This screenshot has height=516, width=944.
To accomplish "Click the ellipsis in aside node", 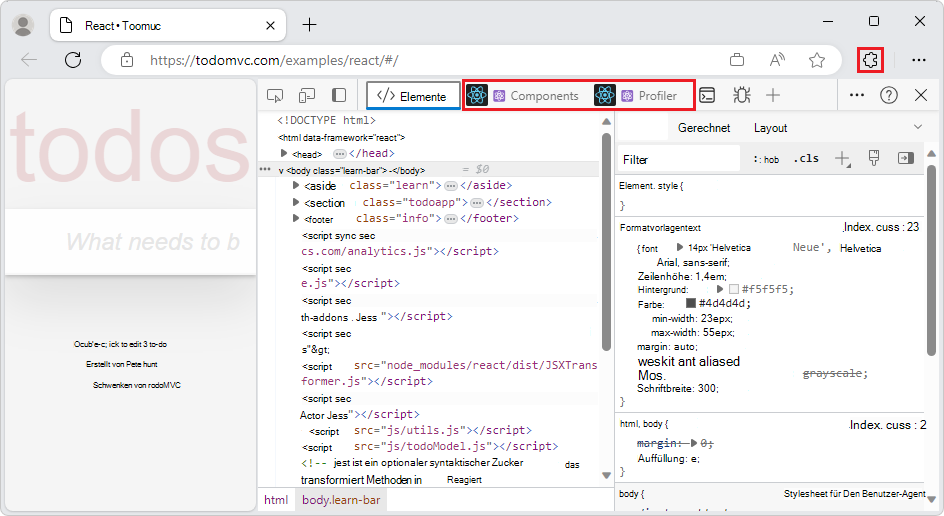I will [x=450, y=185].
